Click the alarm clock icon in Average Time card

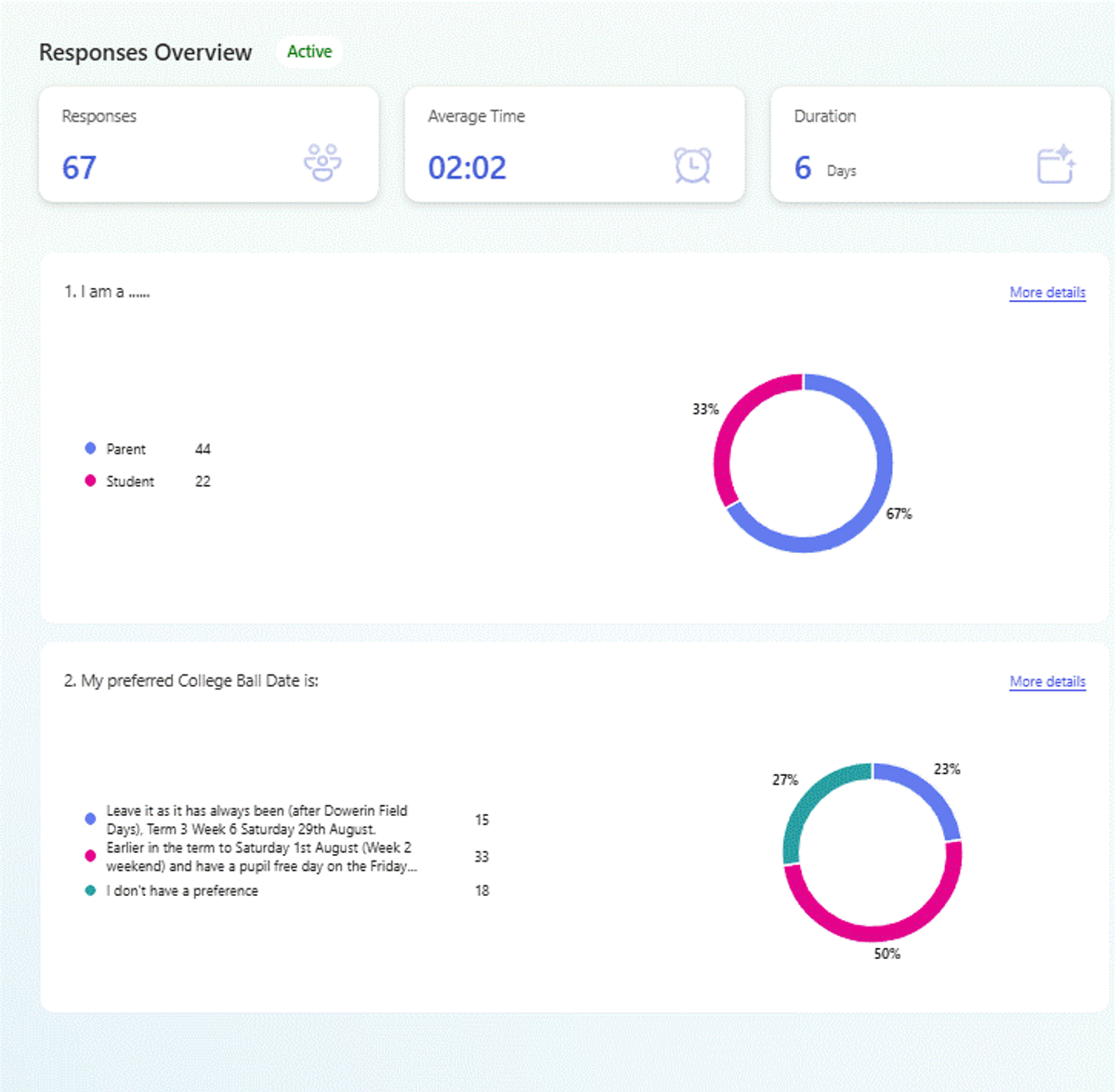pos(692,165)
